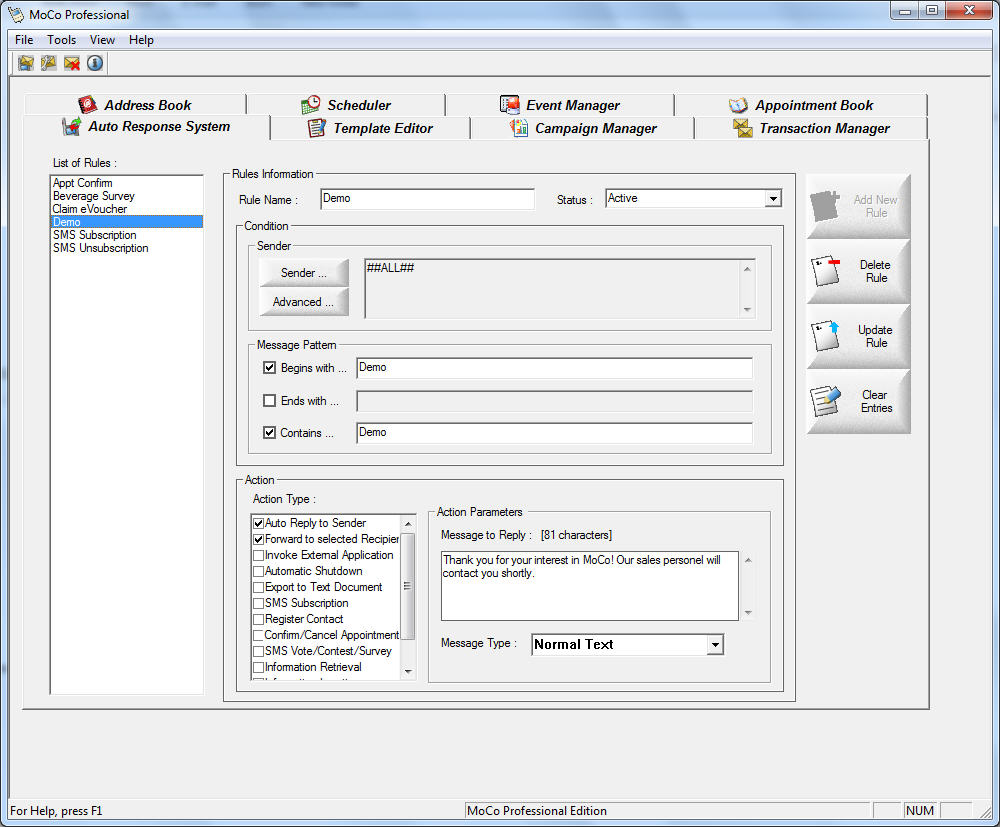The height and width of the screenshot is (827, 1000).
Task: Click the Advanced ... button
Action: pyautogui.click(x=304, y=302)
